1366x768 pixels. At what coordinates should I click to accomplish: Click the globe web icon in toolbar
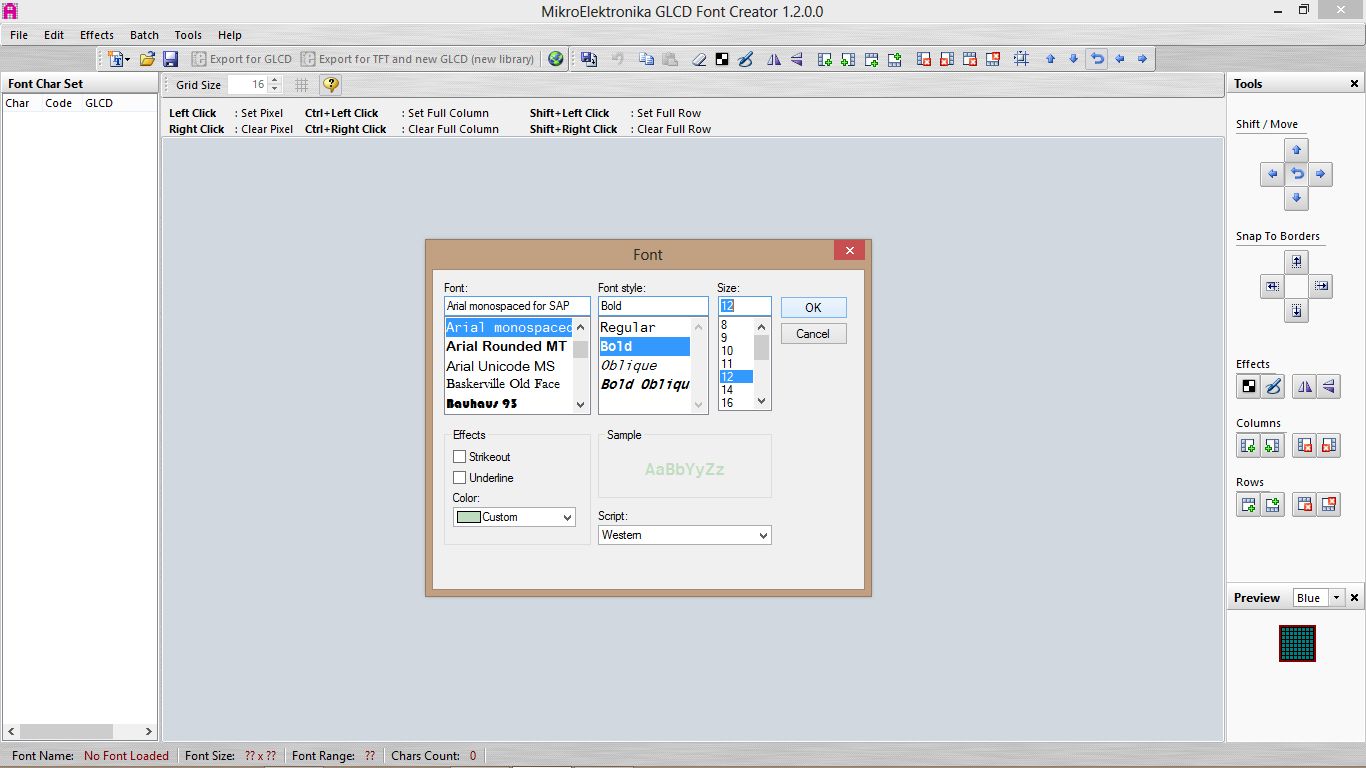coord(556,59)
